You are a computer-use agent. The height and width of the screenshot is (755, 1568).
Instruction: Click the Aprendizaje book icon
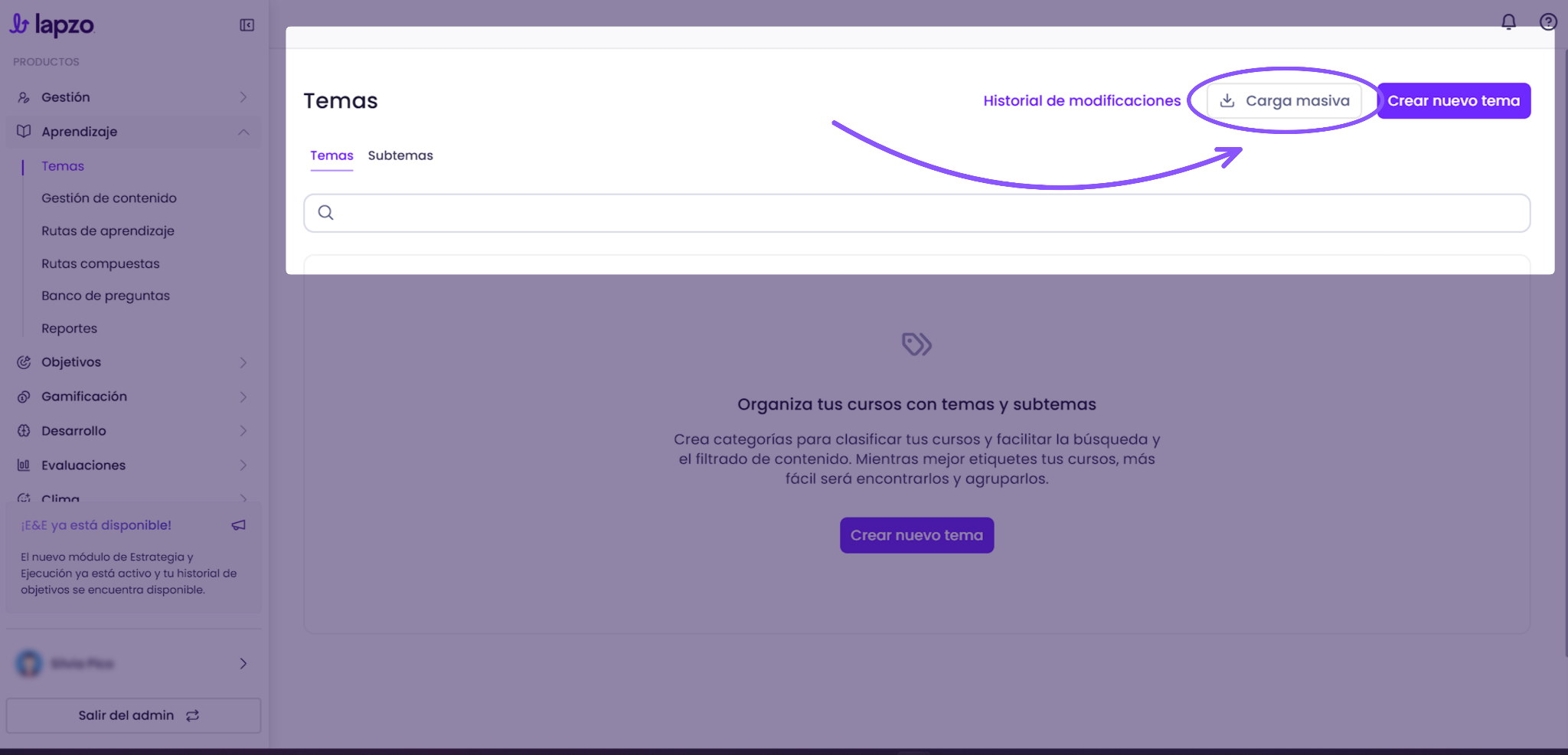pos(24,132)
